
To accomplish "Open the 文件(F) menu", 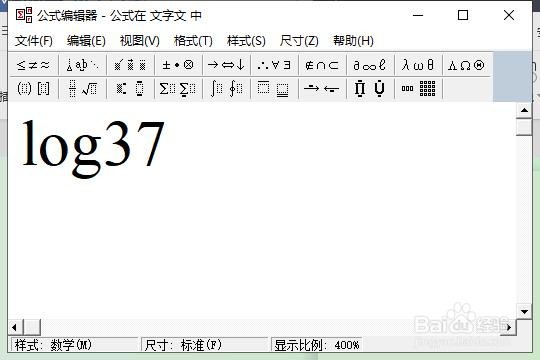I will (x=34, y=41).
